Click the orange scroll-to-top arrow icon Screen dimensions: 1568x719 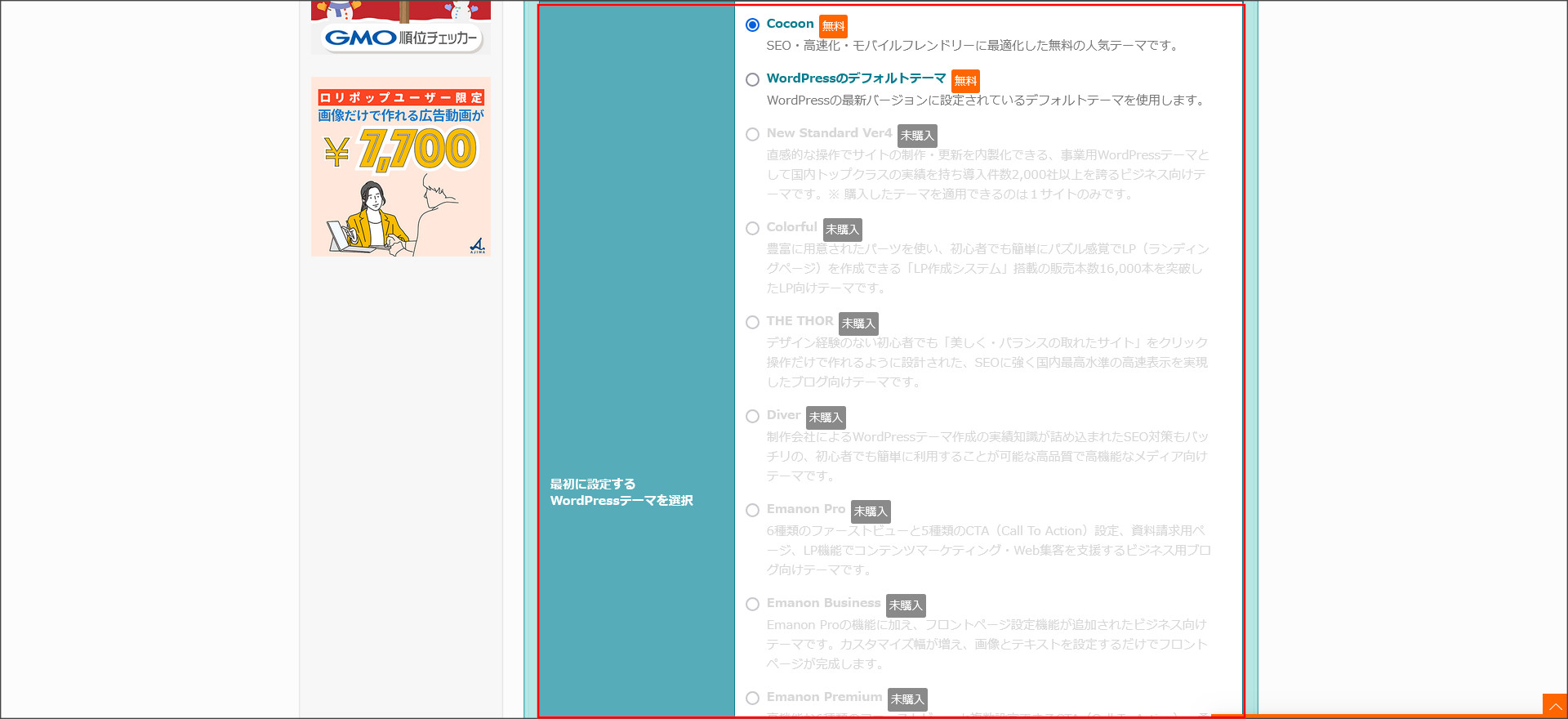tap(1555, 706)
